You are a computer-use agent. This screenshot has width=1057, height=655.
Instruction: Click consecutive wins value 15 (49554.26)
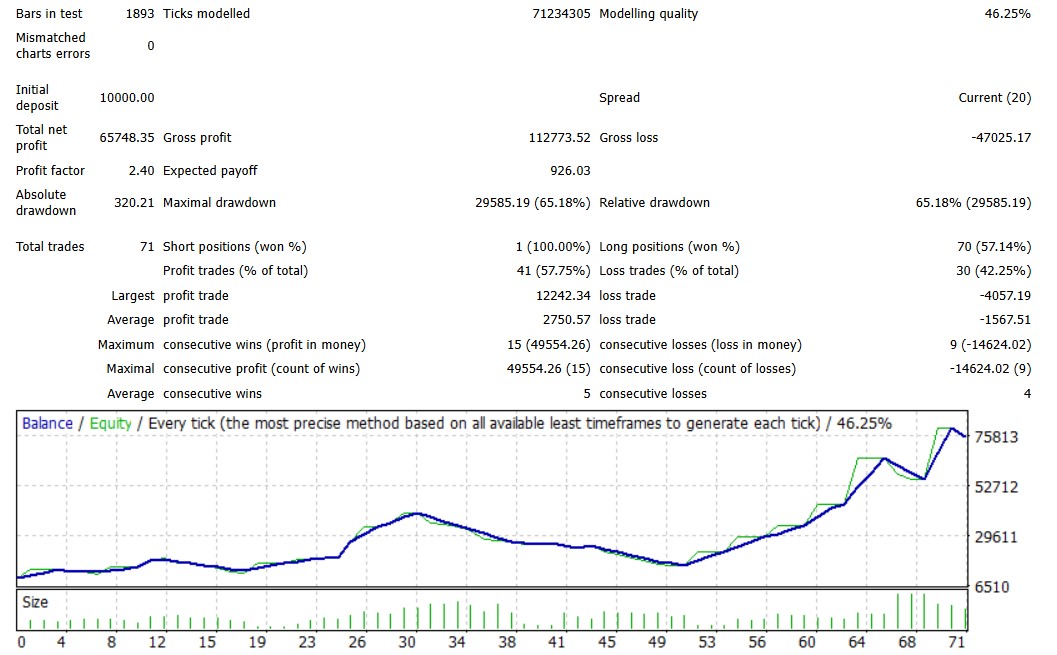pyautogui.click(x=549, y=344)
